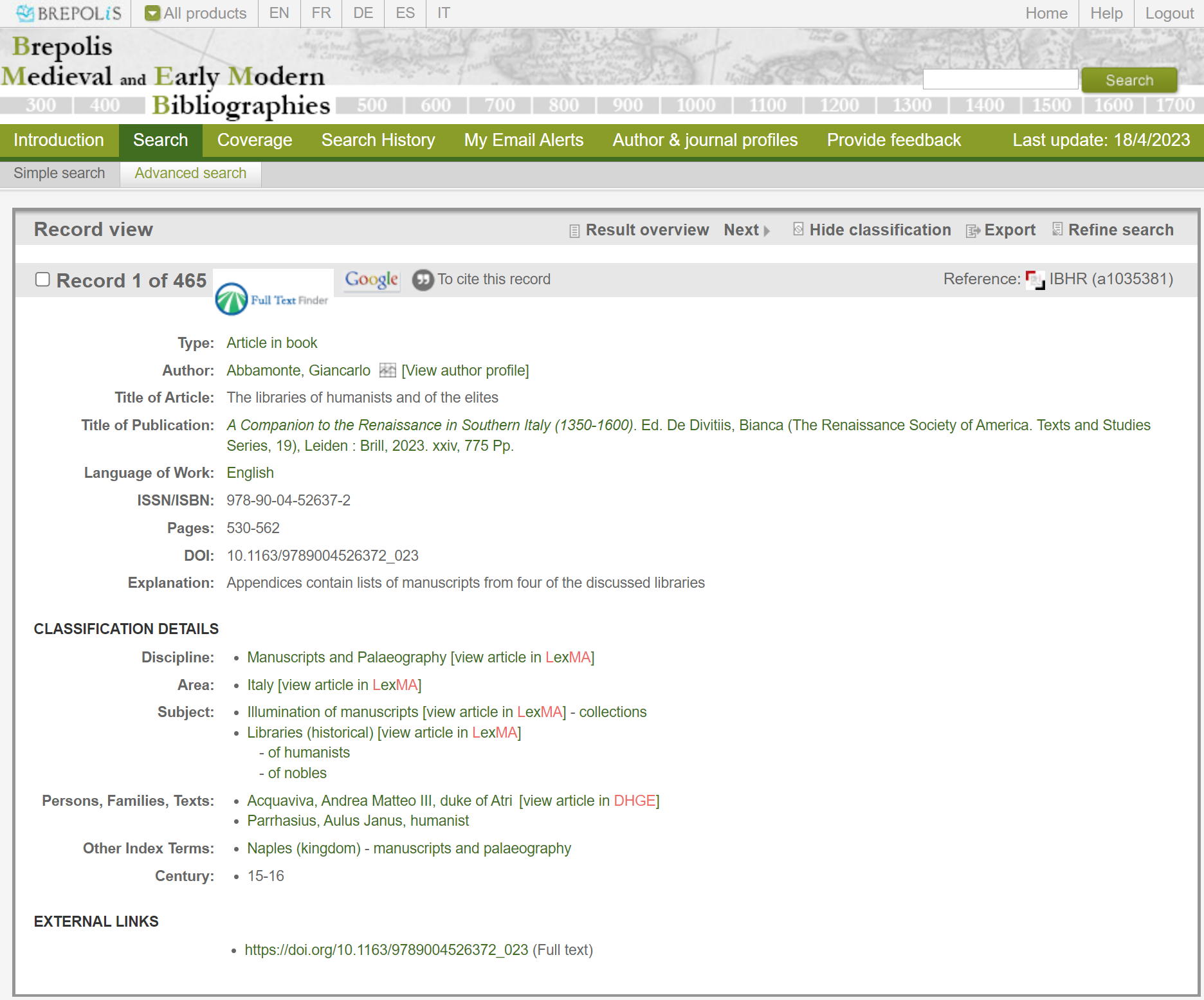
Task: Click the 1200 century timeline marker
Action: (839, 105)
